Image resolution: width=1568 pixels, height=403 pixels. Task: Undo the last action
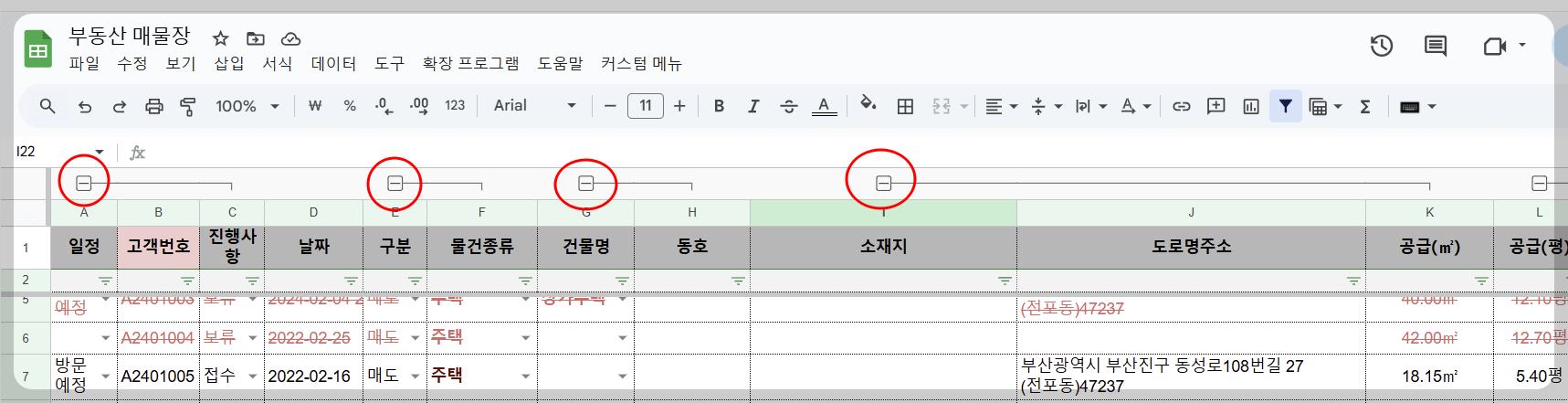point(85,106)
